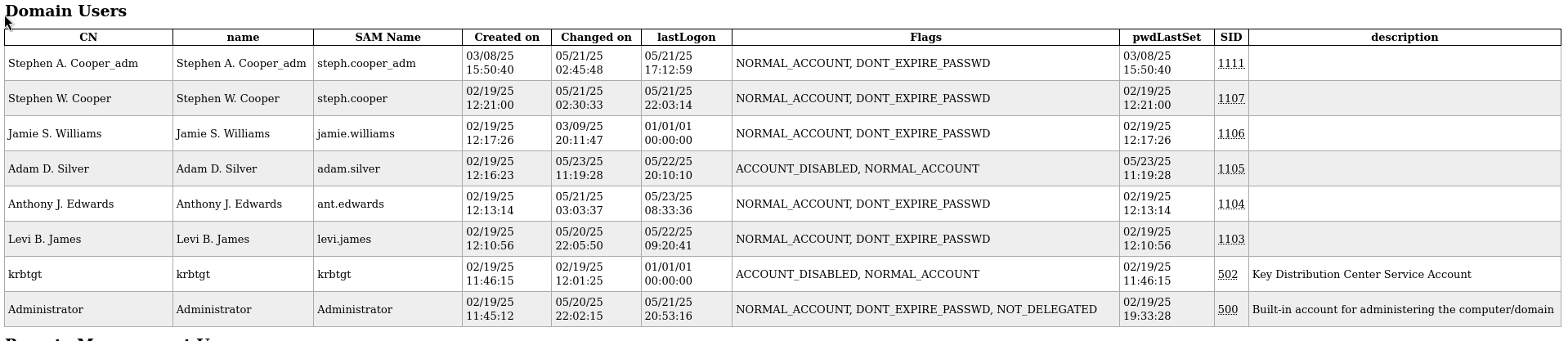
Task: Click SID 1104 for Anthony J. Edwards
Action: click(x=1230, y=204)
